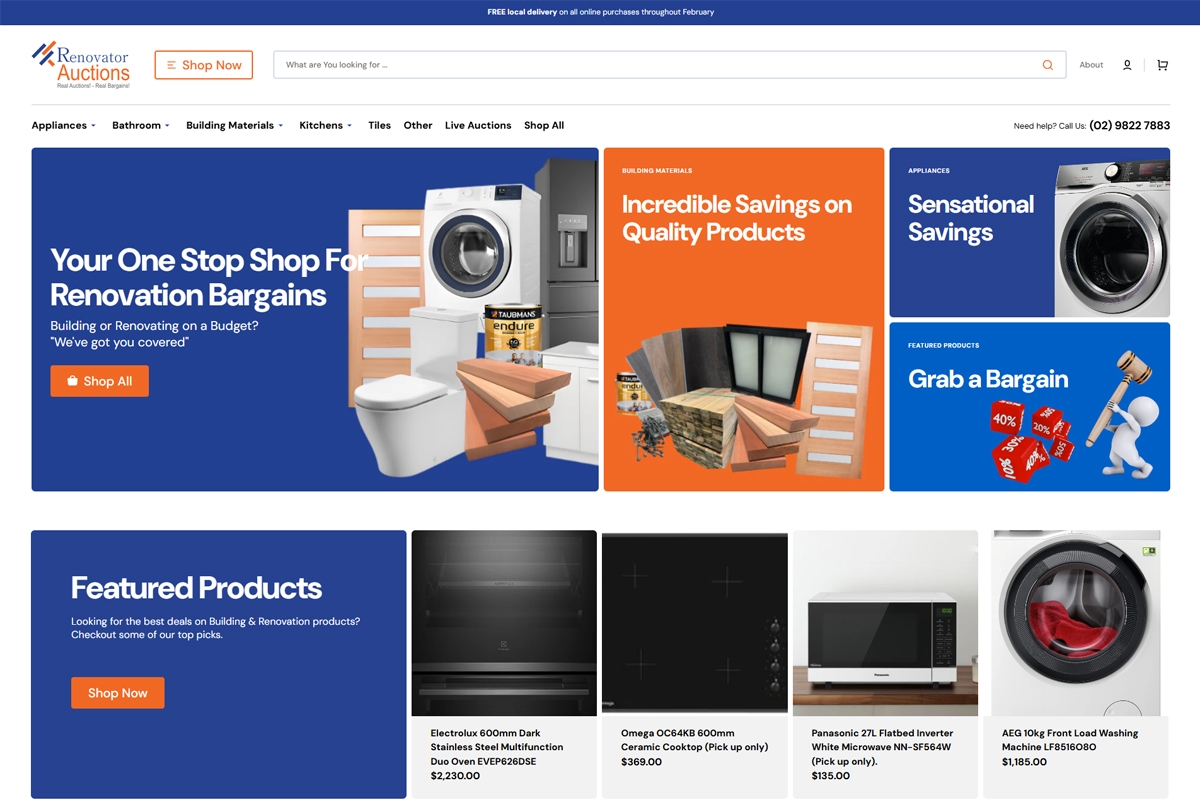
Task: Click the $135.00 price text
Action: click(831, 776)
